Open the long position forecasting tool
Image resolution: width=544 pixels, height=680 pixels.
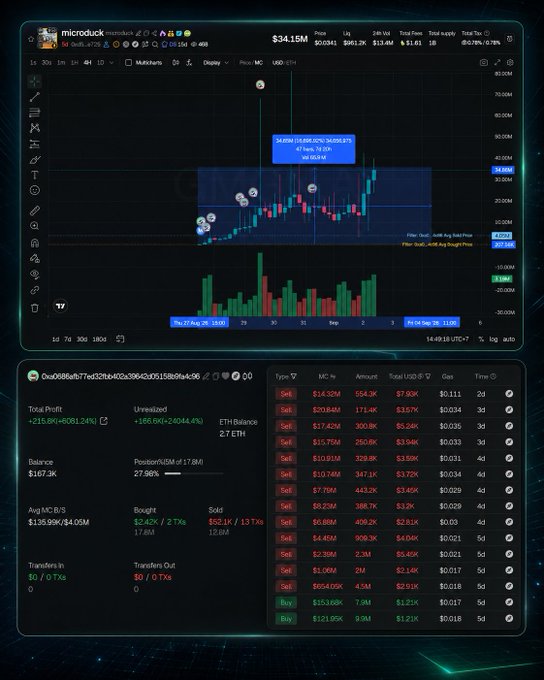click(35, 144)
